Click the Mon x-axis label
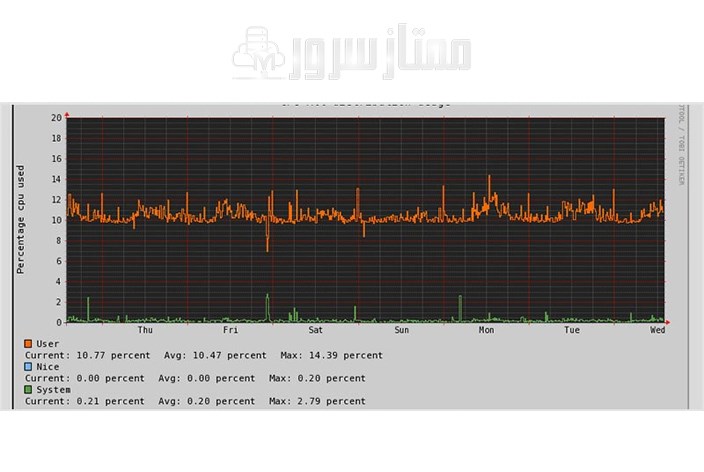The height and width of the screenshot is (472, 704). point(486,330)
